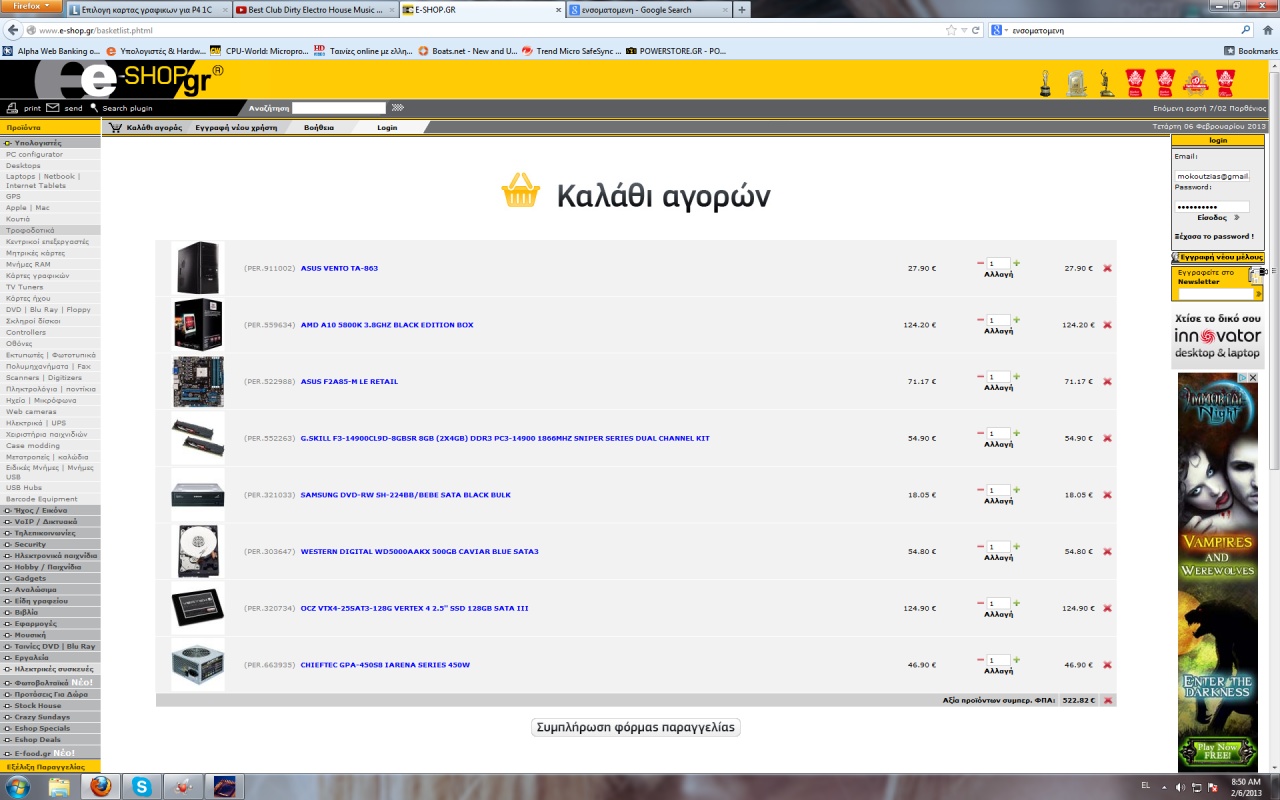Remove OCZ Vertex 4 SSD with red X
This screenshot has height=800, width=1280.
(x=1107, y=608)
